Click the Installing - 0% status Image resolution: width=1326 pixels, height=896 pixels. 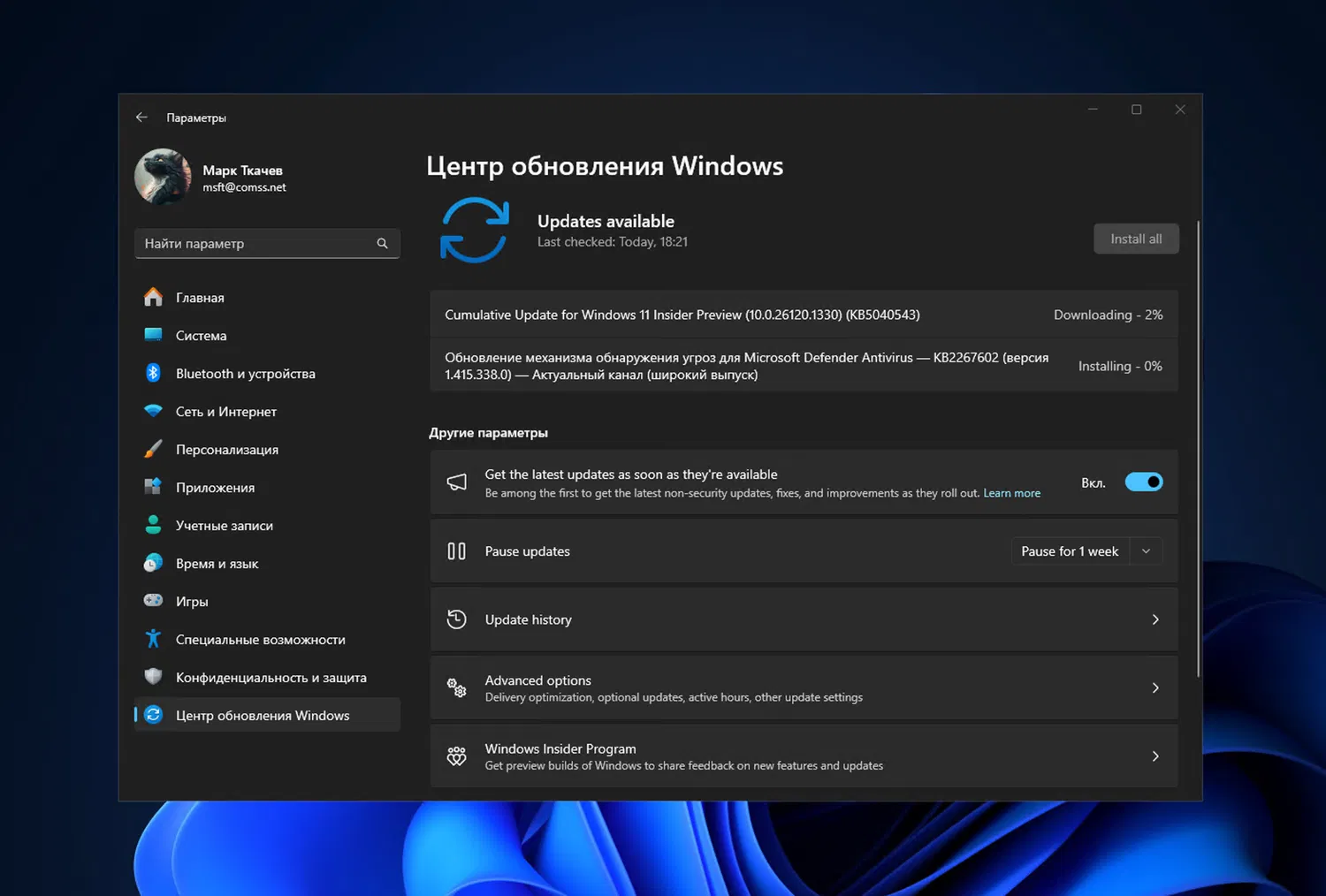pos(1120,366)
